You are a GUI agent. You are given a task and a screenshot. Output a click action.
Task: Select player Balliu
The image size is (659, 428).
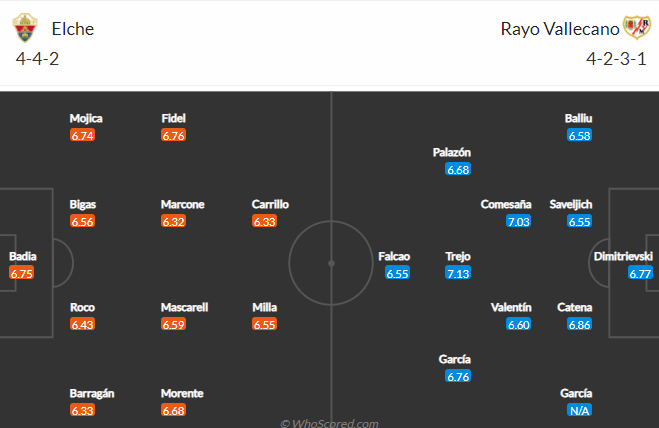[x=578, y=119]
